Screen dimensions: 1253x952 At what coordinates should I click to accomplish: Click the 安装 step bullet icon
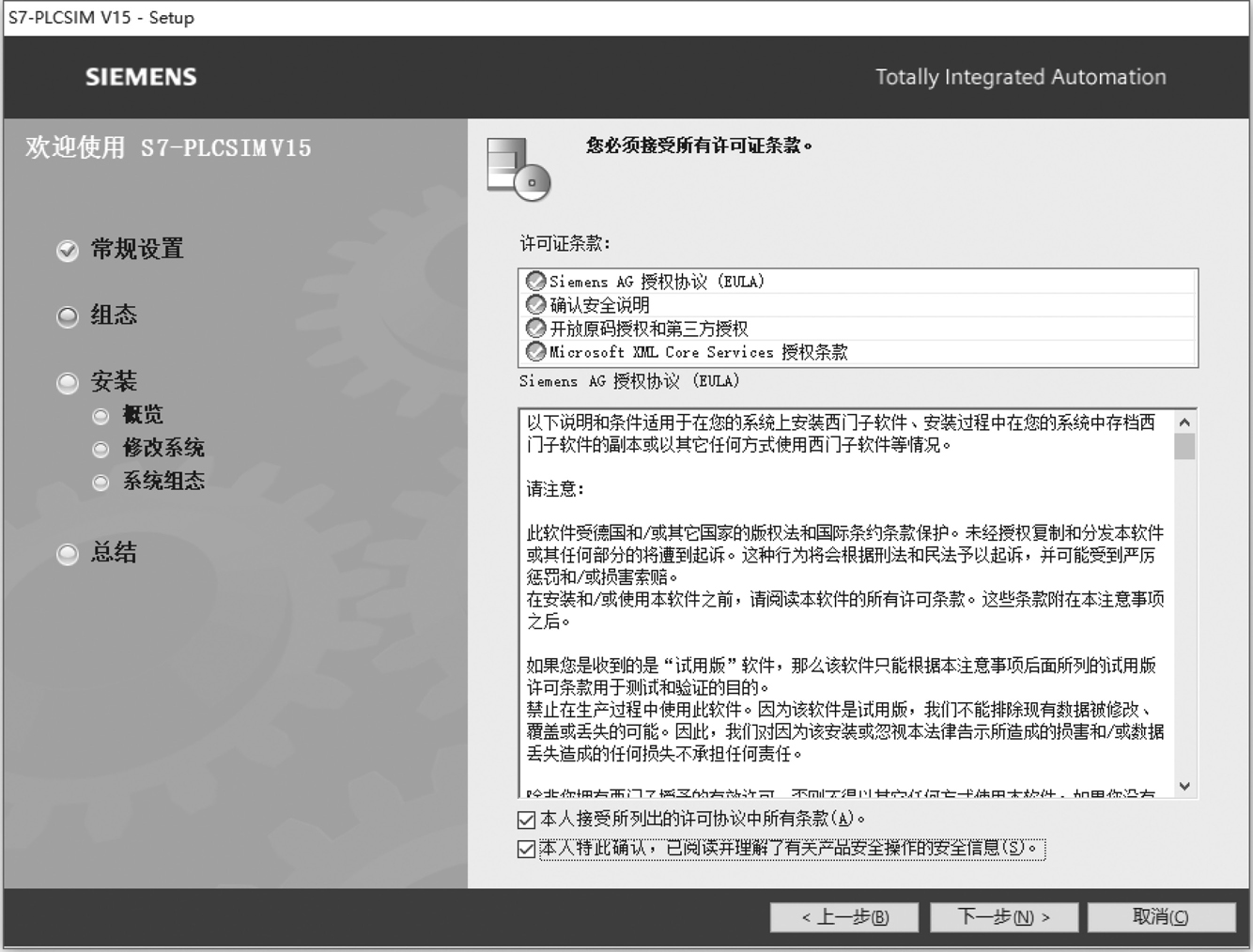[x=67, y=383]
